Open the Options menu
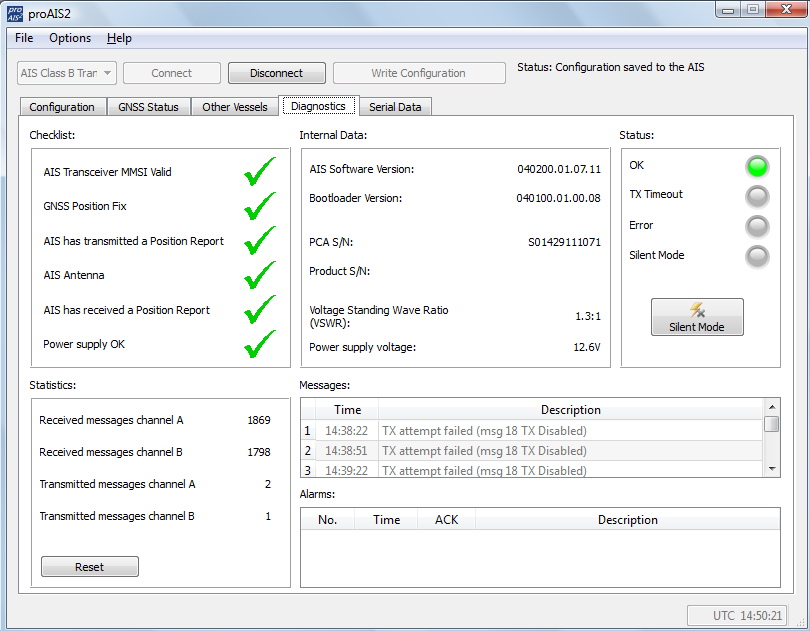 point(70,38)
